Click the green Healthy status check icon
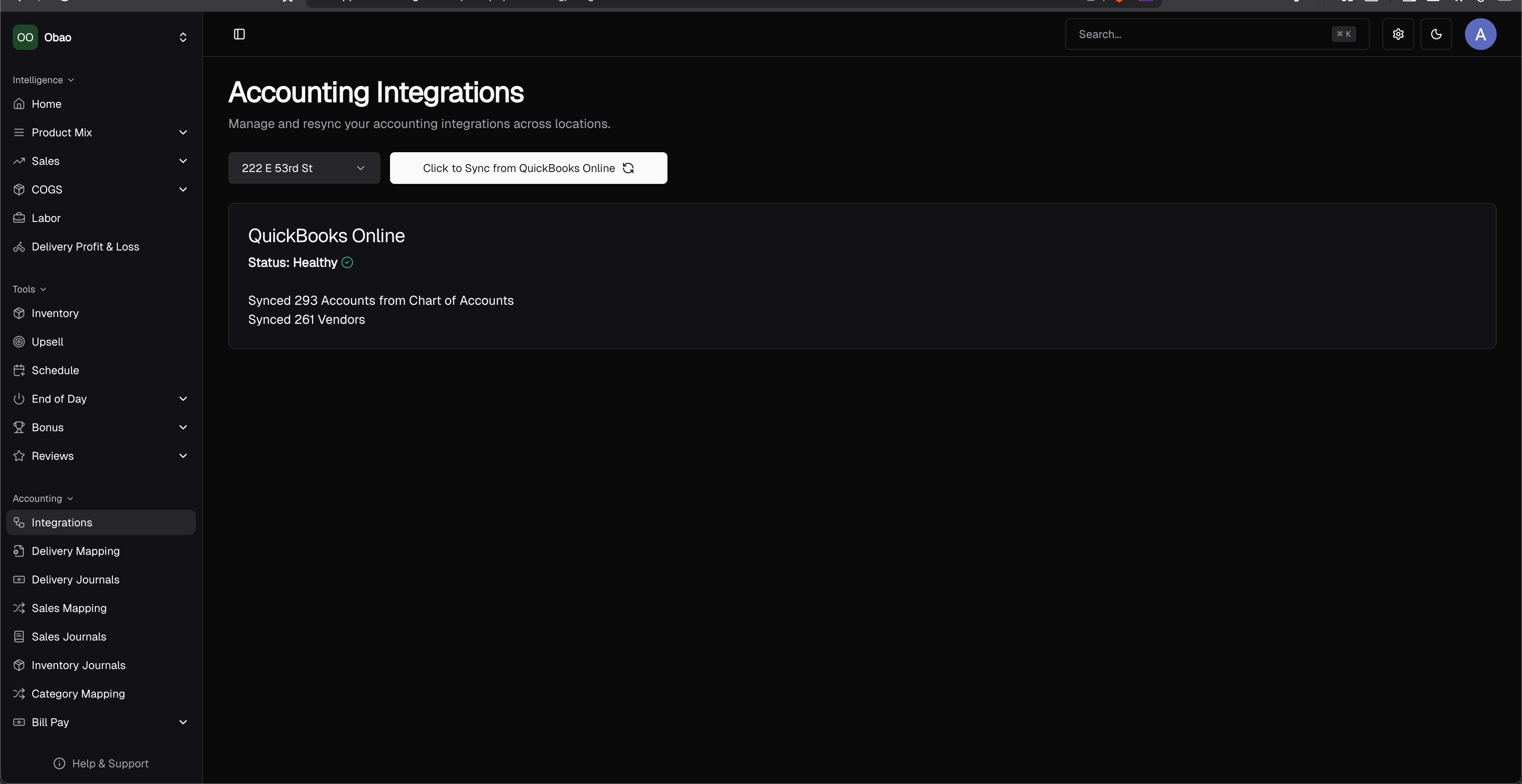 (348, 263)
